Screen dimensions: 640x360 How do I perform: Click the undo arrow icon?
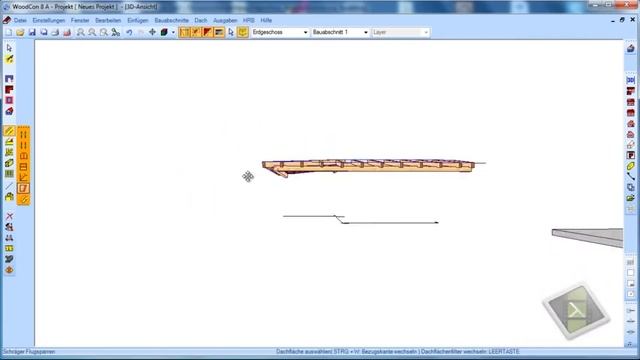pyautogui.click(x=129, y=32)
